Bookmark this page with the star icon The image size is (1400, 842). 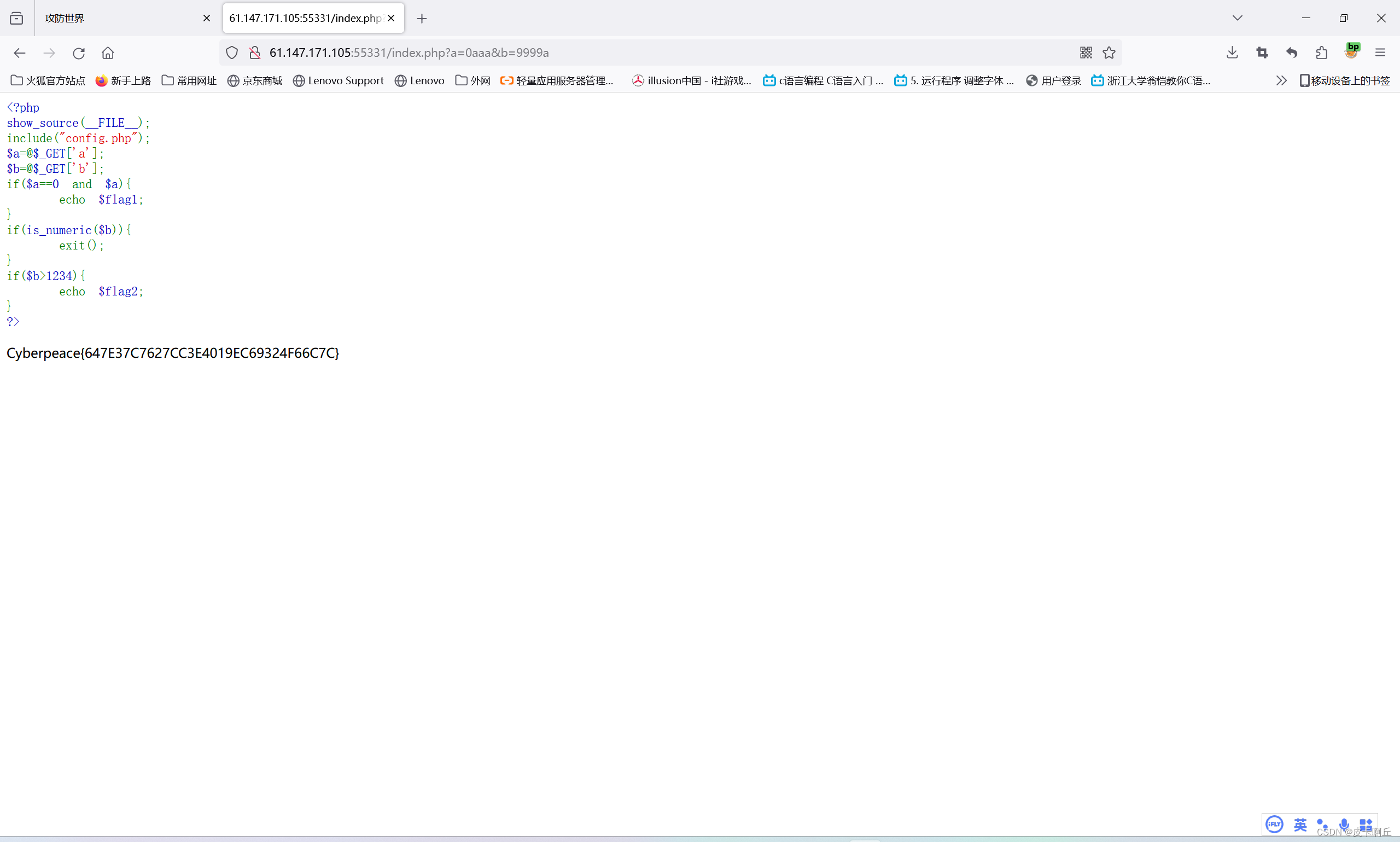point(1109,52)
